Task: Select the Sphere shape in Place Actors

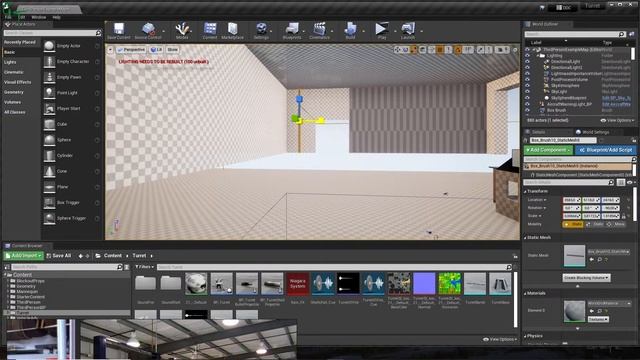Action: pyautogui.click(x=72, y=140)
